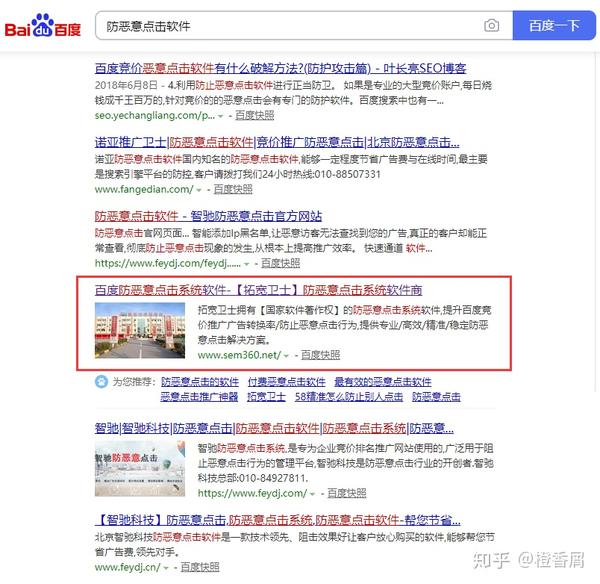Click URL text www.sem360.net/
This screenshot has width=600, height=584.
tap(240, 355)
